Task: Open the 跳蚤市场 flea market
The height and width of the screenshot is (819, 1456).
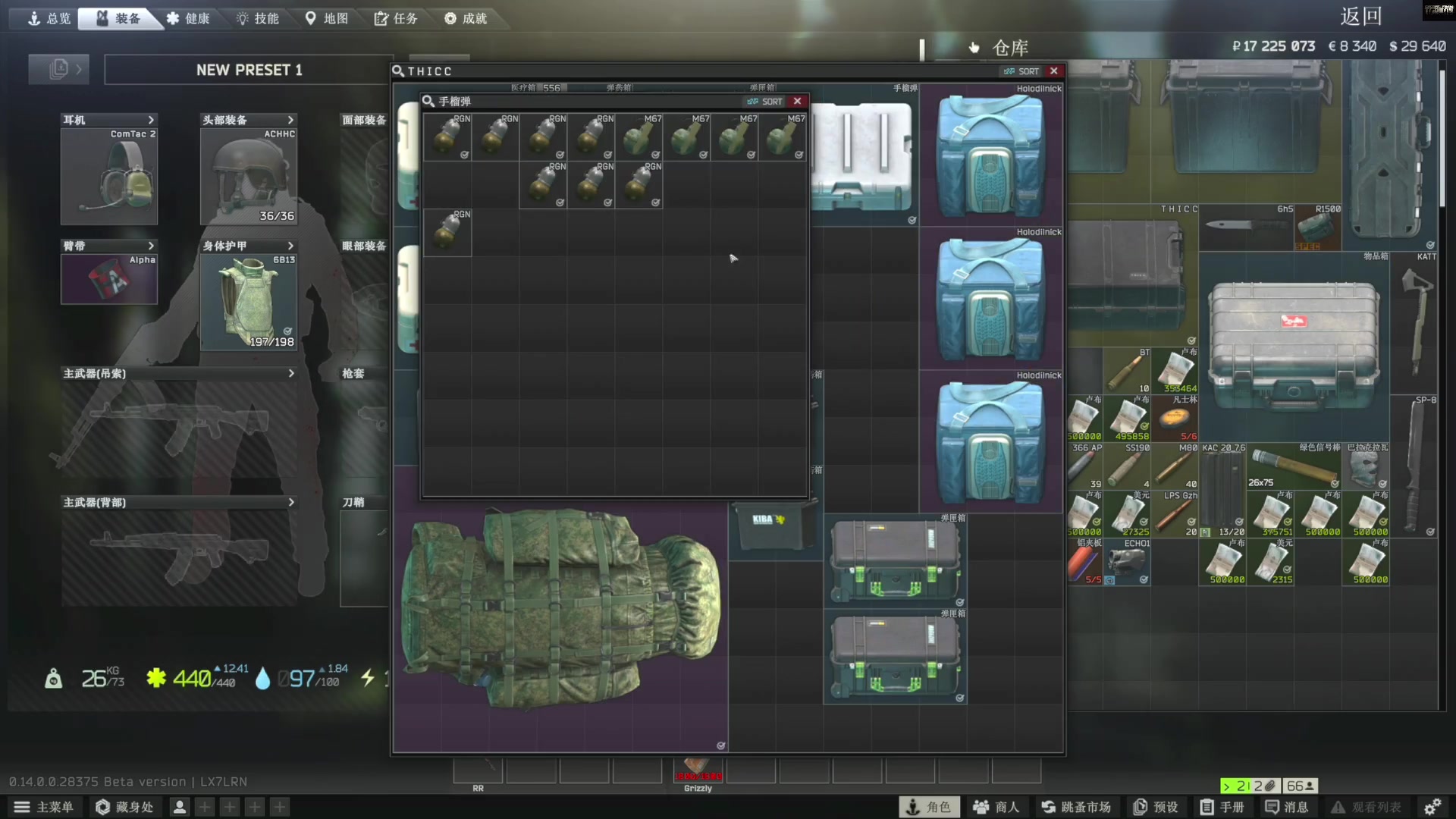Action: pos(1075,807)
